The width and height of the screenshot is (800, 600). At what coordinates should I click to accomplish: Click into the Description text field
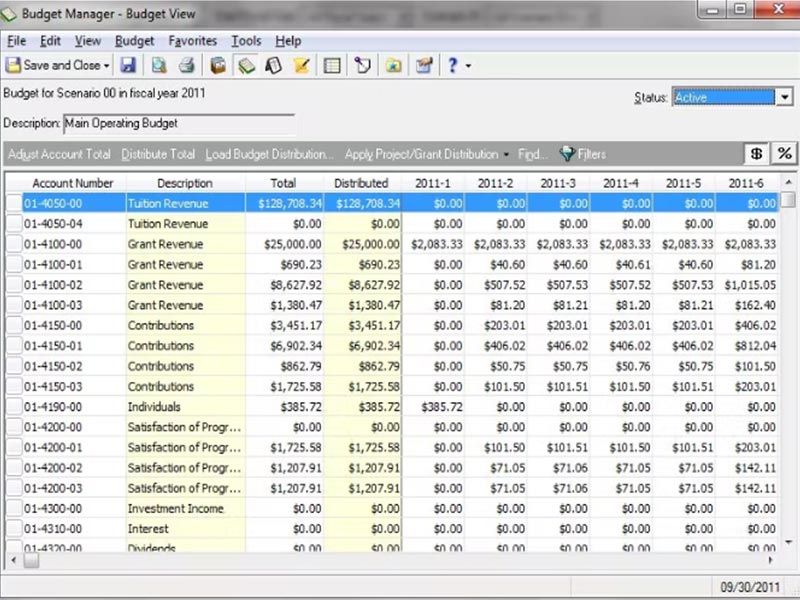point(179,124)
